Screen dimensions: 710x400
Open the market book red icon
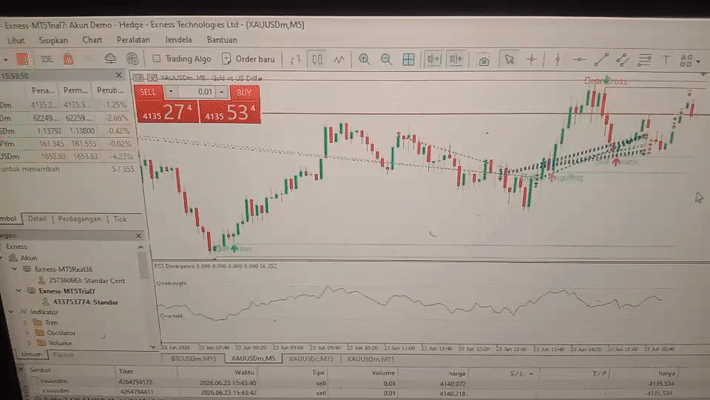[22, 59]
